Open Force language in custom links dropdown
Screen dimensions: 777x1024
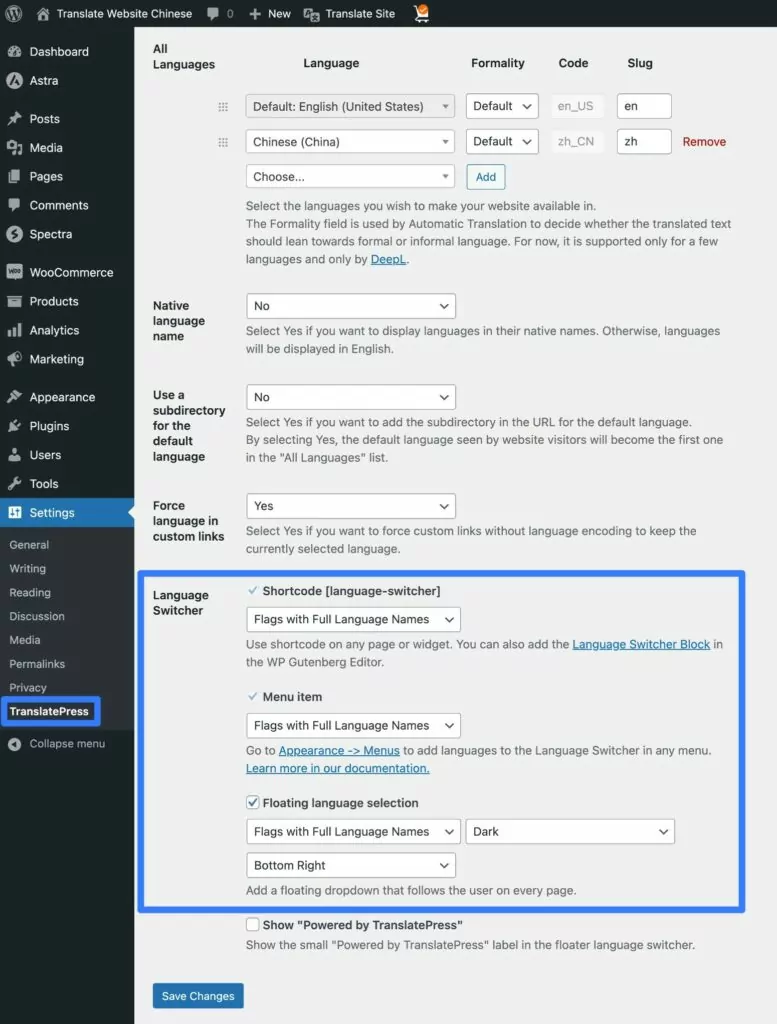click(351, 506)
